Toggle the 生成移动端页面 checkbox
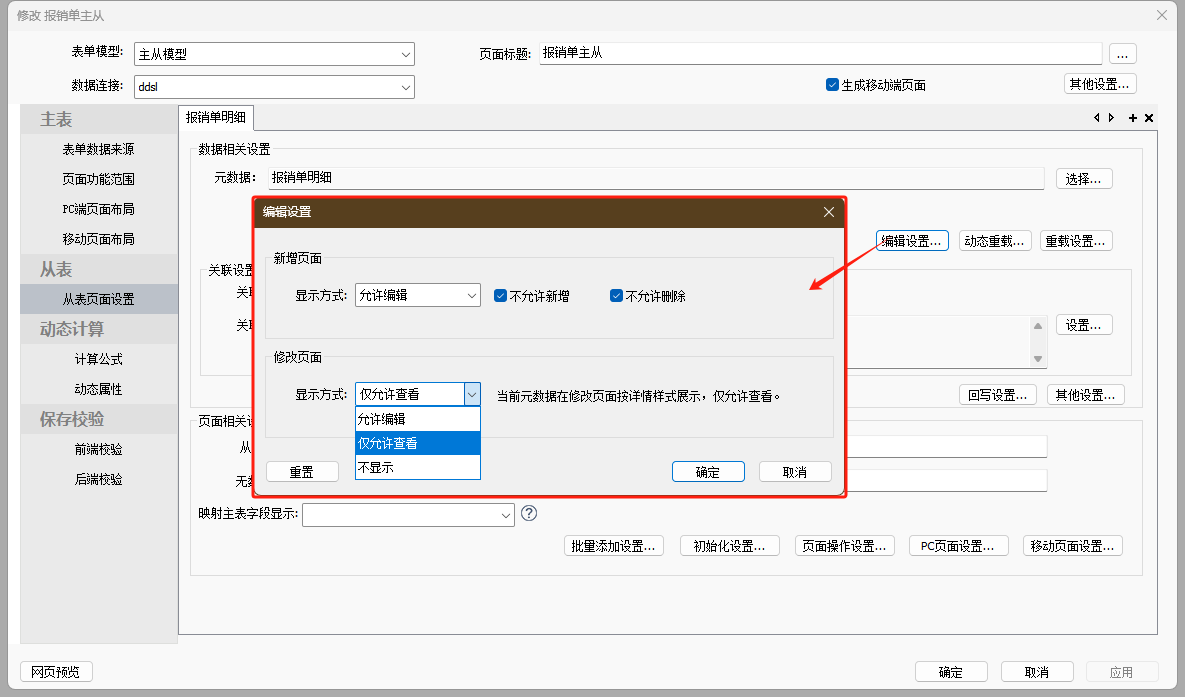 pos(832,85)
